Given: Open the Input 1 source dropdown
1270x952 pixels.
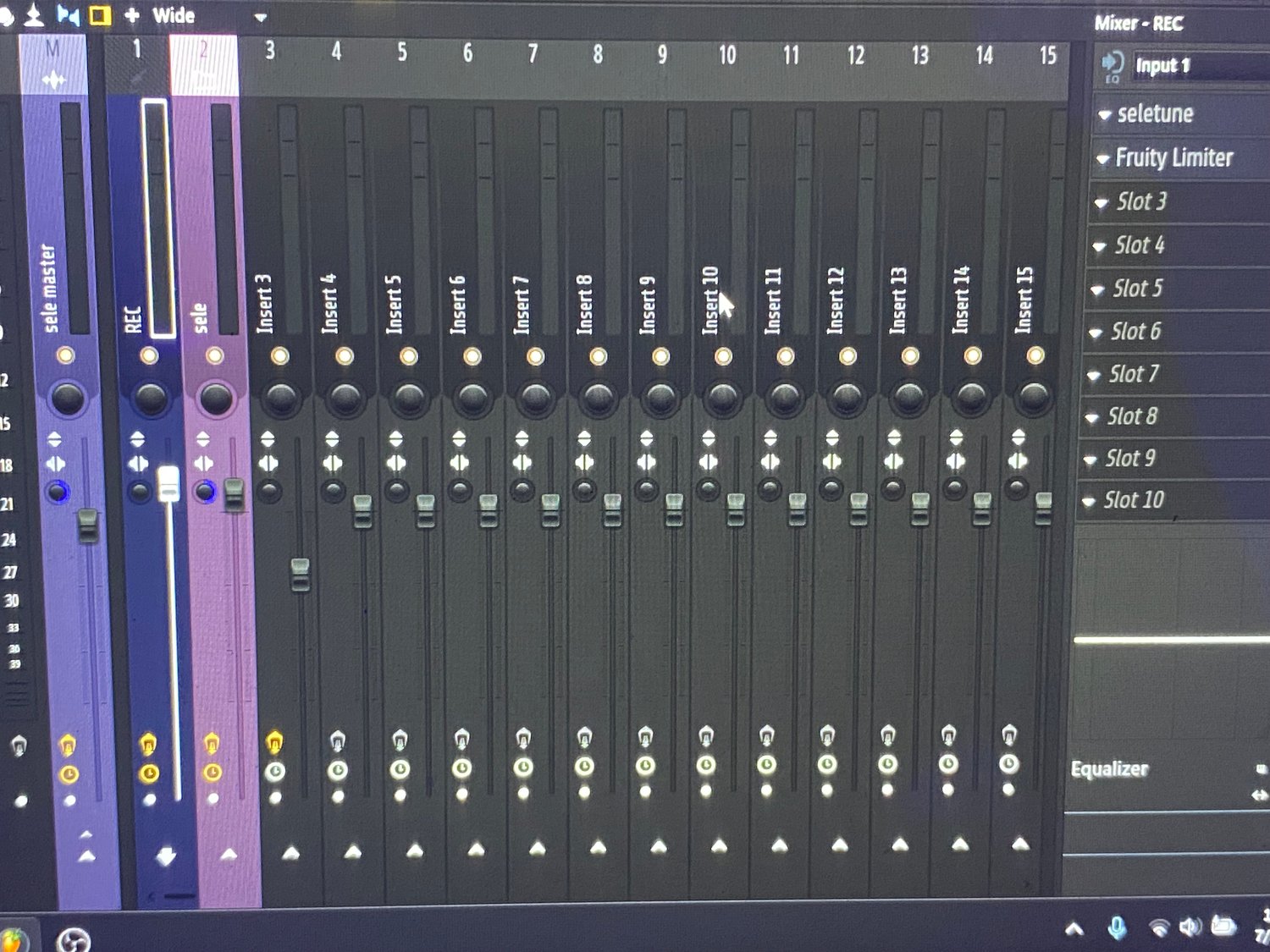Looking at the screenshot, I should 1201,65.
